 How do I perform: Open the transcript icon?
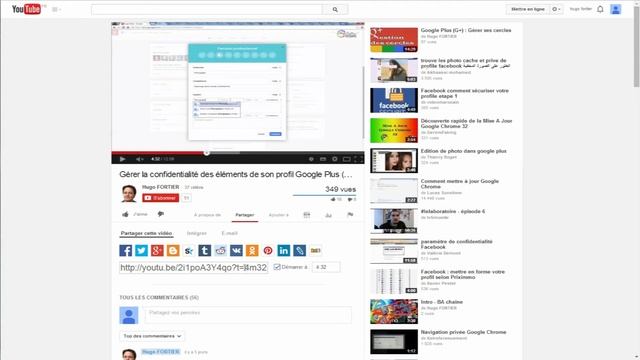[307, 215]
